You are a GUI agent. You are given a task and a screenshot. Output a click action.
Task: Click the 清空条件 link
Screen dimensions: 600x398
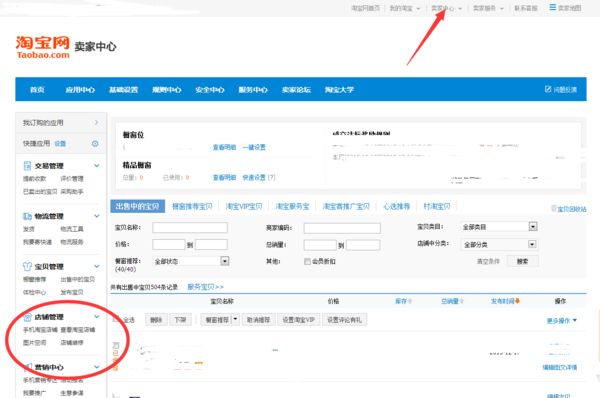pos(488,261)
